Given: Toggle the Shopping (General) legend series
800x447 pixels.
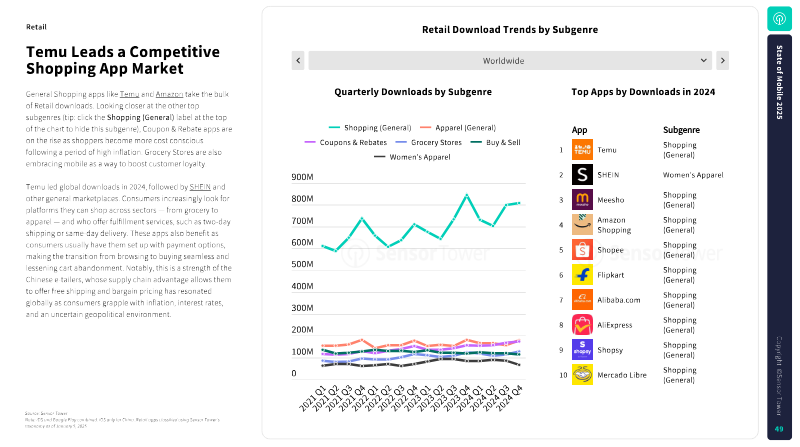Looking at the screenshot, I should [370, 128].
